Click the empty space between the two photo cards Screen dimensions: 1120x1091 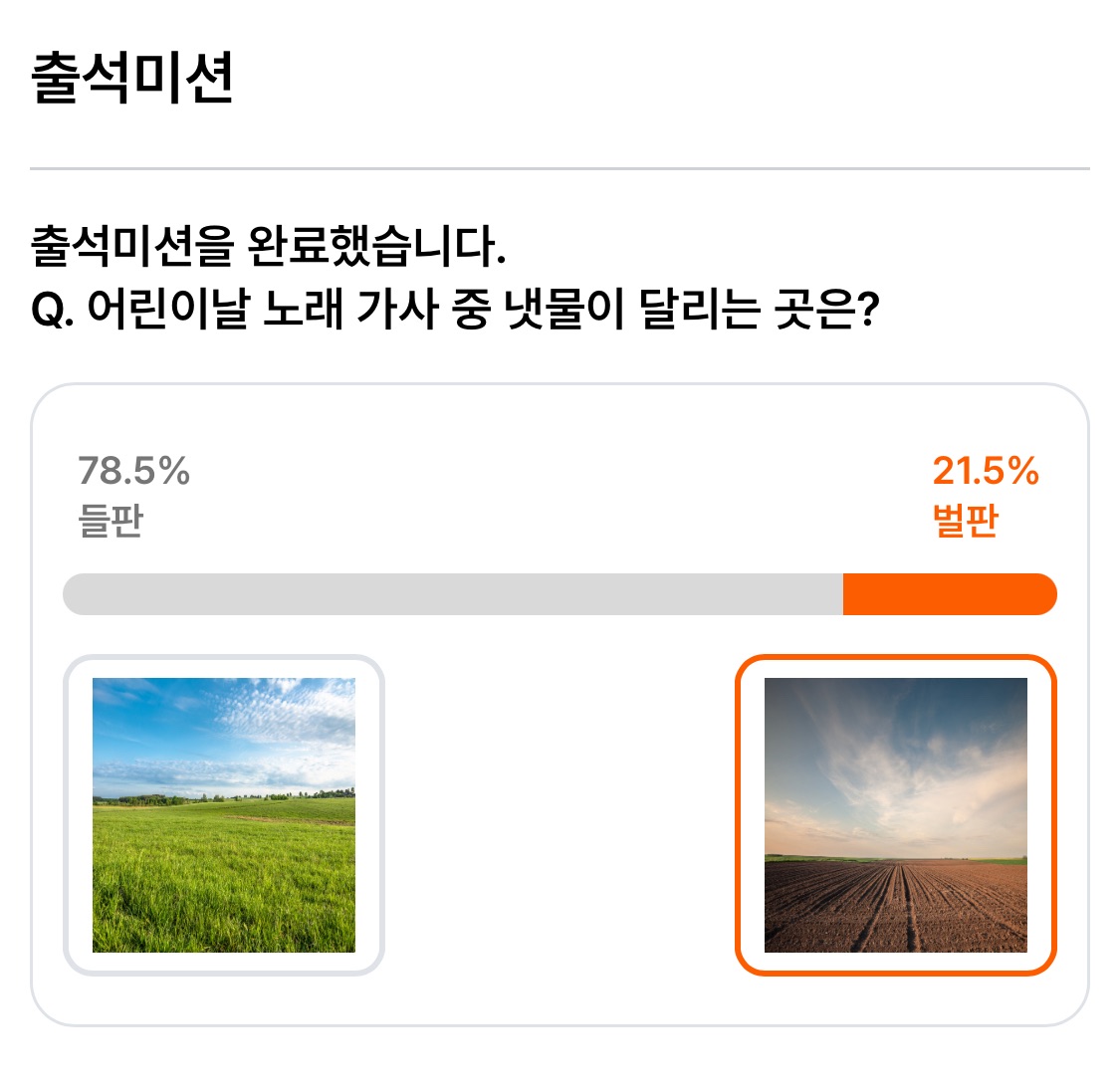pyautogui.click(x=560, y=814)
